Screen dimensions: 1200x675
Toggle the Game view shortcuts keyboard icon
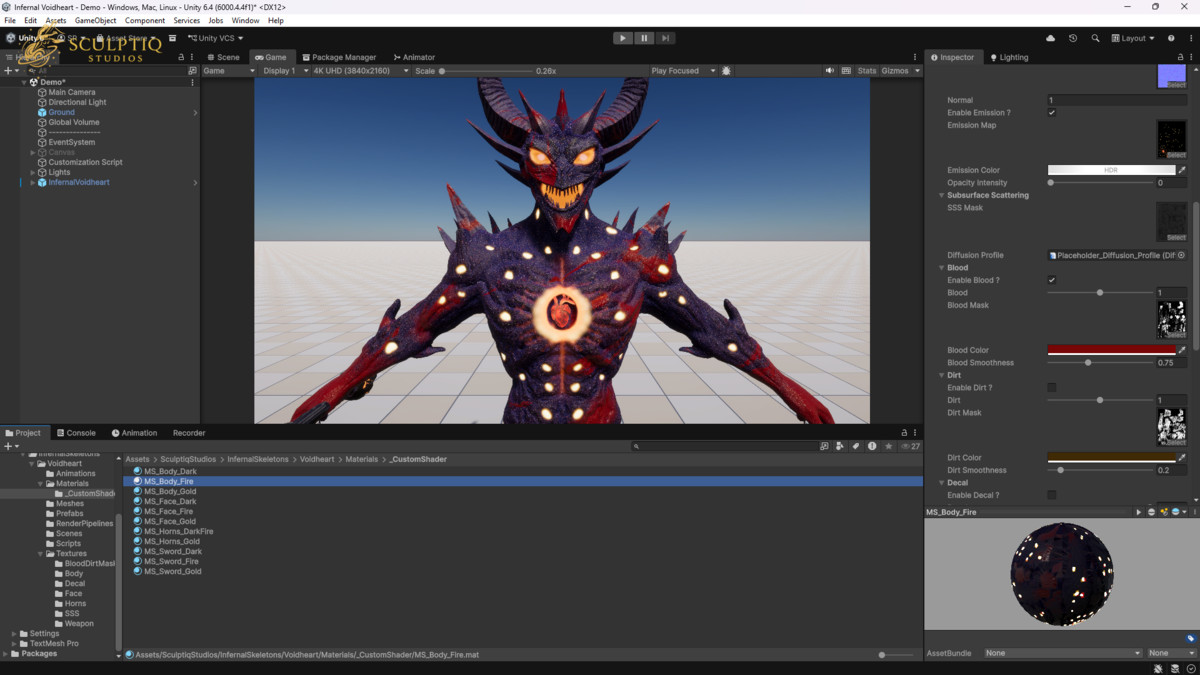[x=847, y=71]
